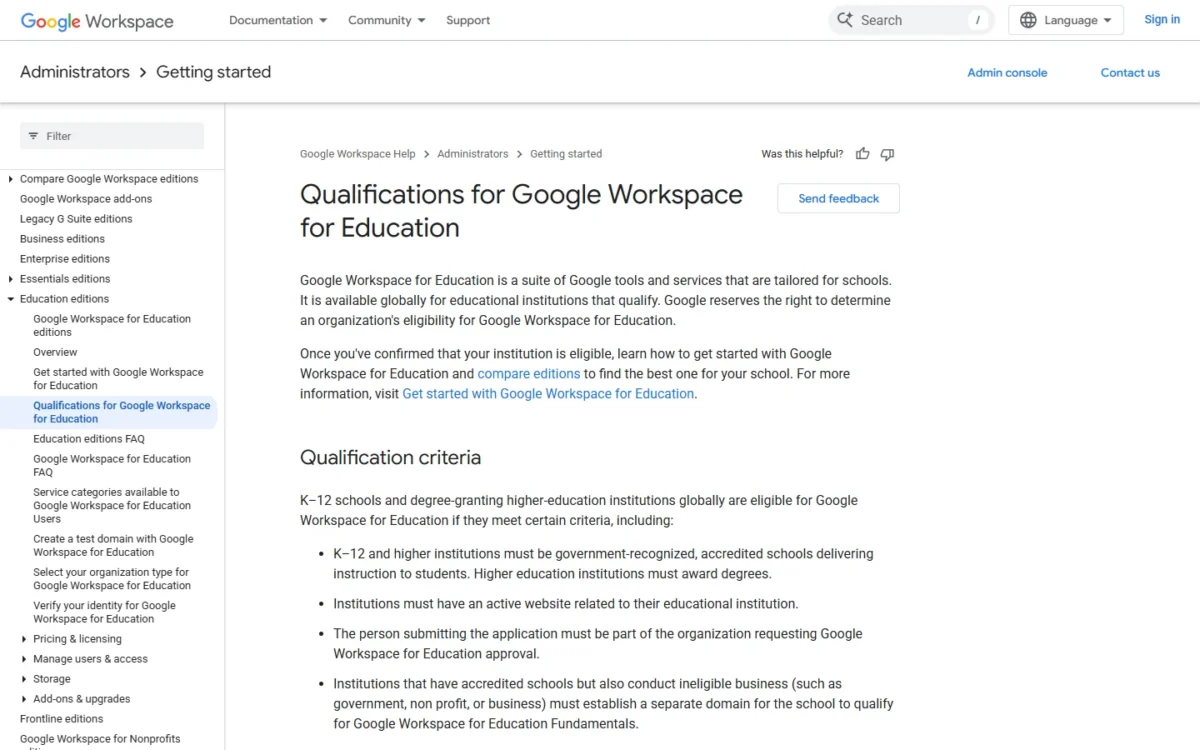This screenshot has width=1200, height=750.
Task: Click the thumbs down not helpful icon
Action: pyautogui.click(x=887, y=154)
